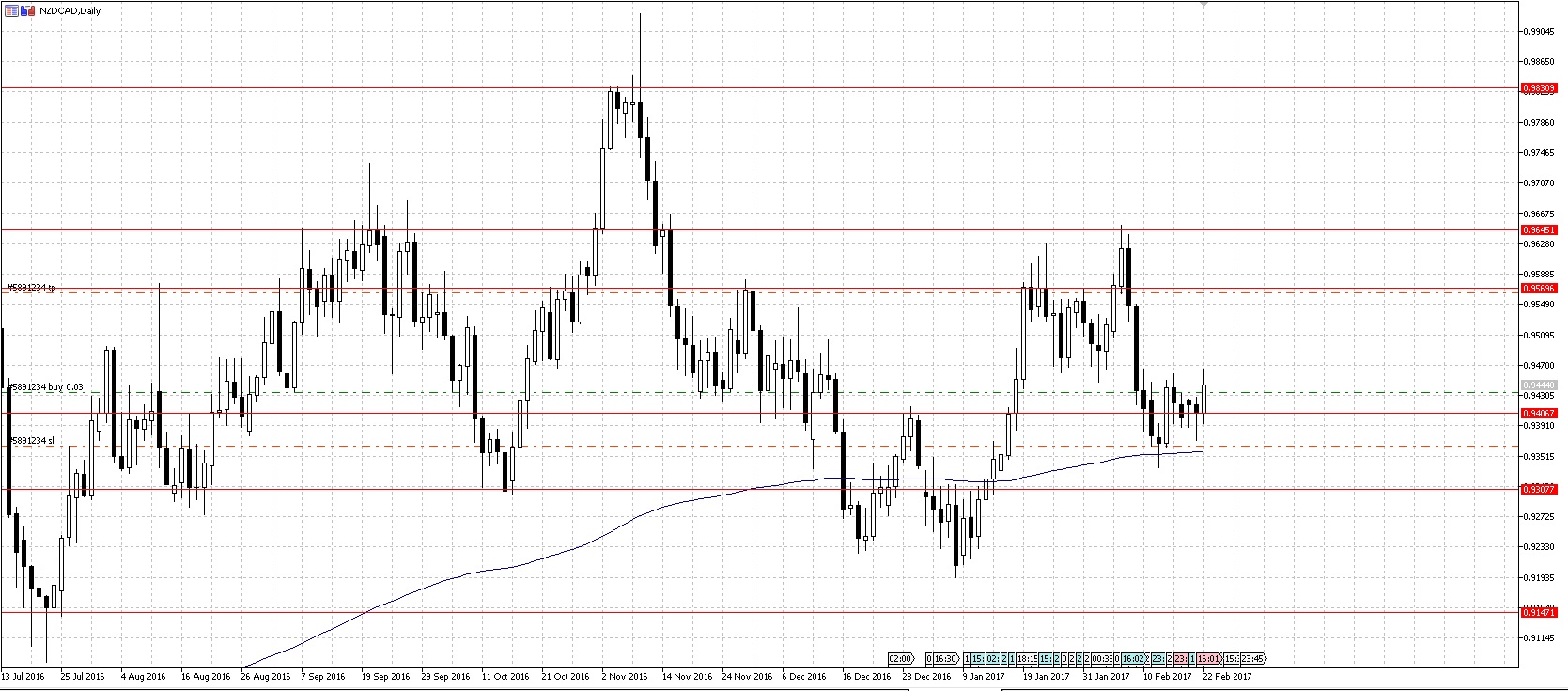Viewport: 1568px width, 691px height.
Task: Click the 0.91145 value on price scale
Action: pos(1541,637)
